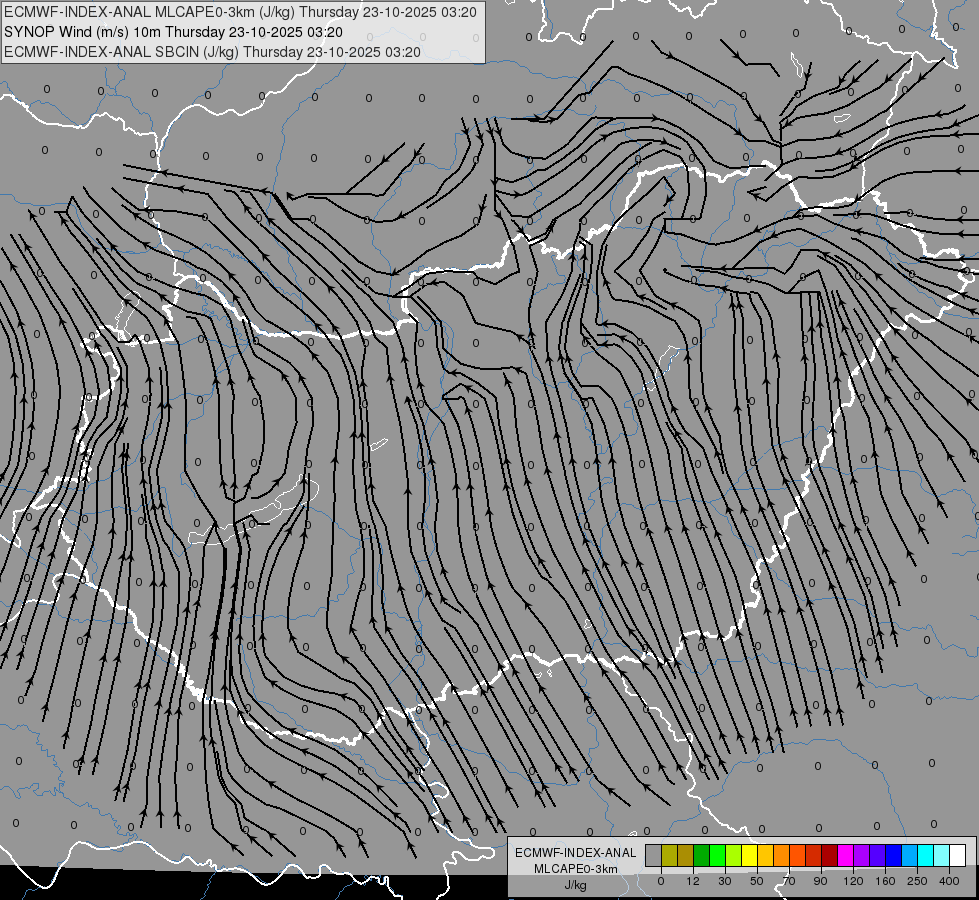Pick the bright green legend swatch
979x900 pixels.
717,855
